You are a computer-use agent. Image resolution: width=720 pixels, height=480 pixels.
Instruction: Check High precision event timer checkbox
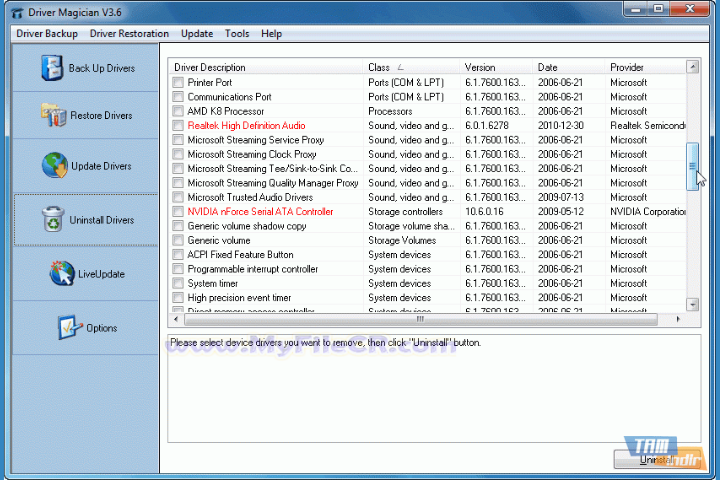pos(178,298)
